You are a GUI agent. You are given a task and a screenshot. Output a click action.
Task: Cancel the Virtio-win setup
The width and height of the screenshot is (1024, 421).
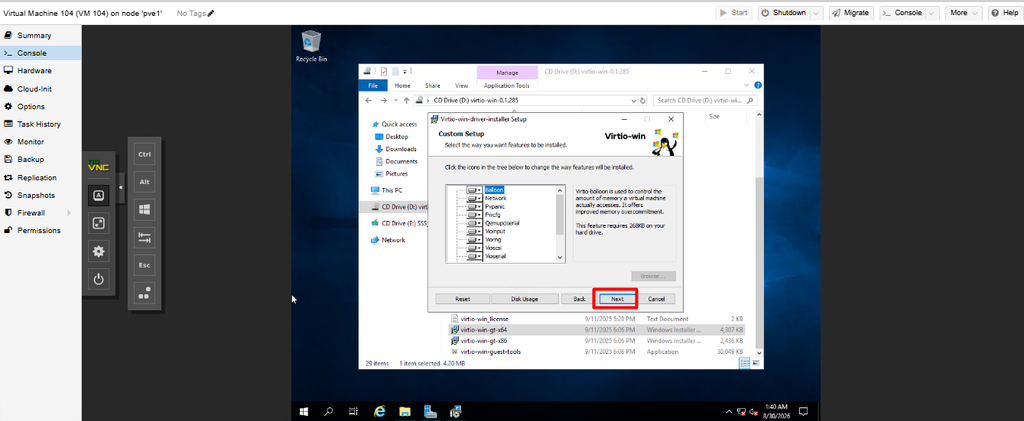point(656,299)
